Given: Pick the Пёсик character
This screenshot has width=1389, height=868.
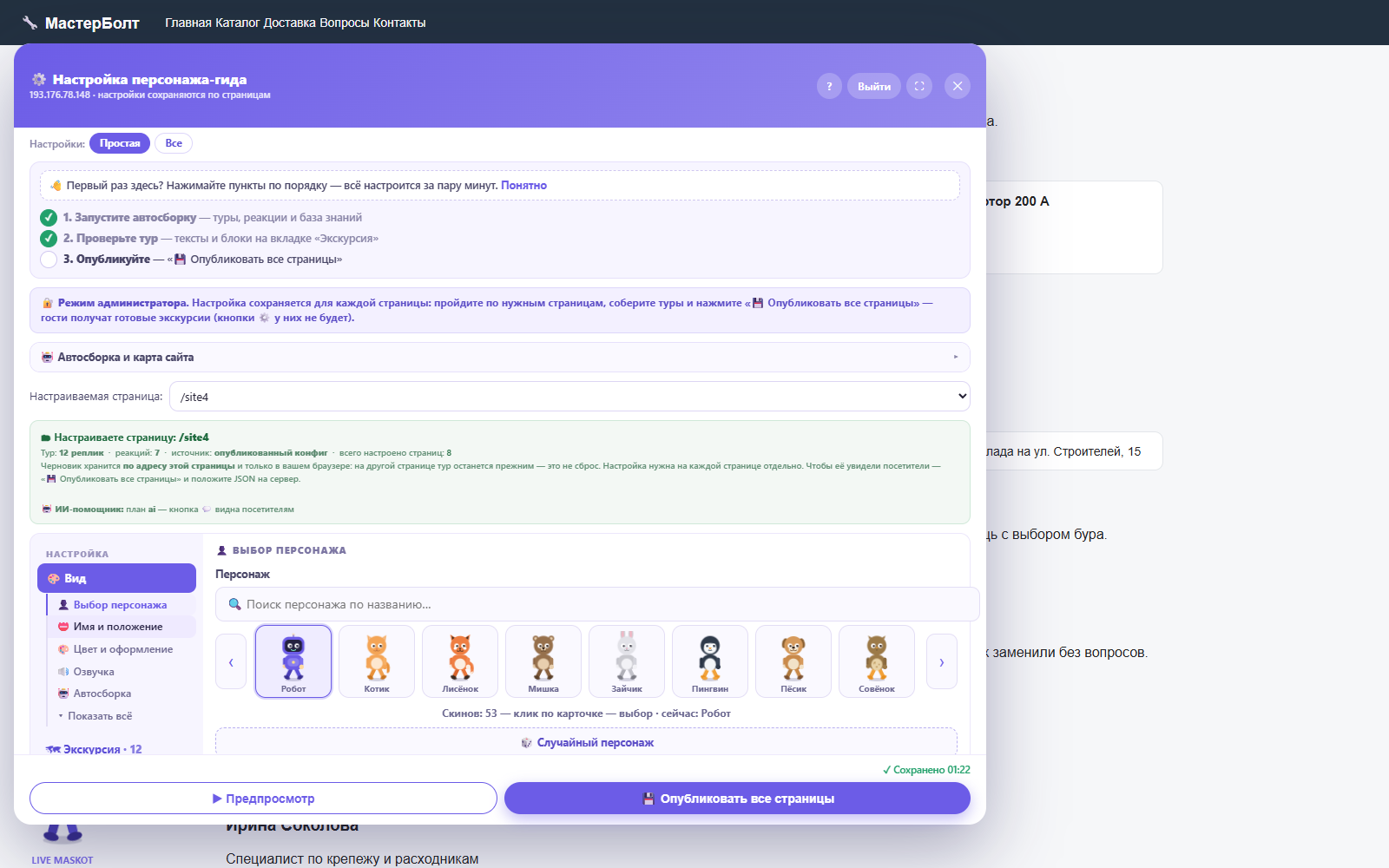Looking at the screenshot, I should pyautogui.click(x=793, y=661).
